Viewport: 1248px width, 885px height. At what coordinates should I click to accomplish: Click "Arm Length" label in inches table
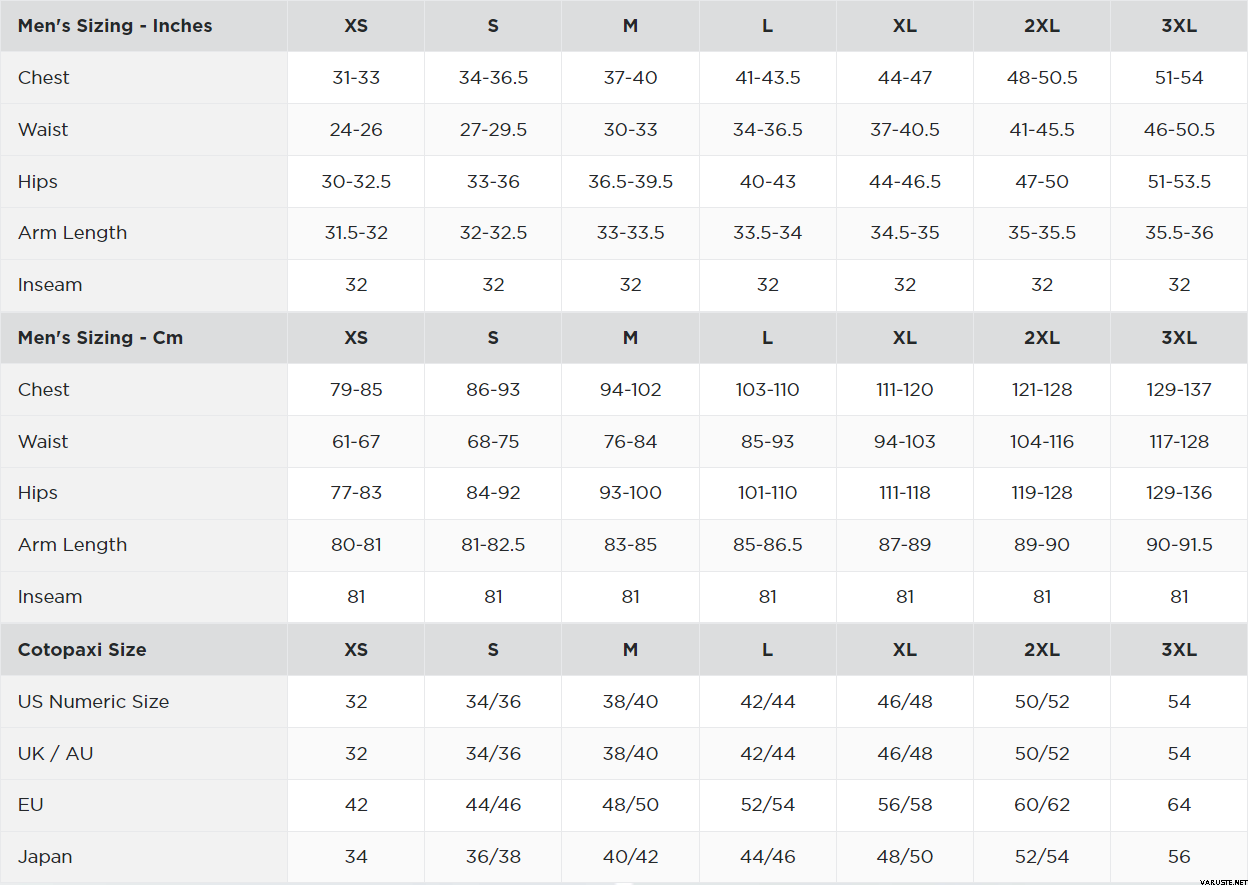point(72,233)
